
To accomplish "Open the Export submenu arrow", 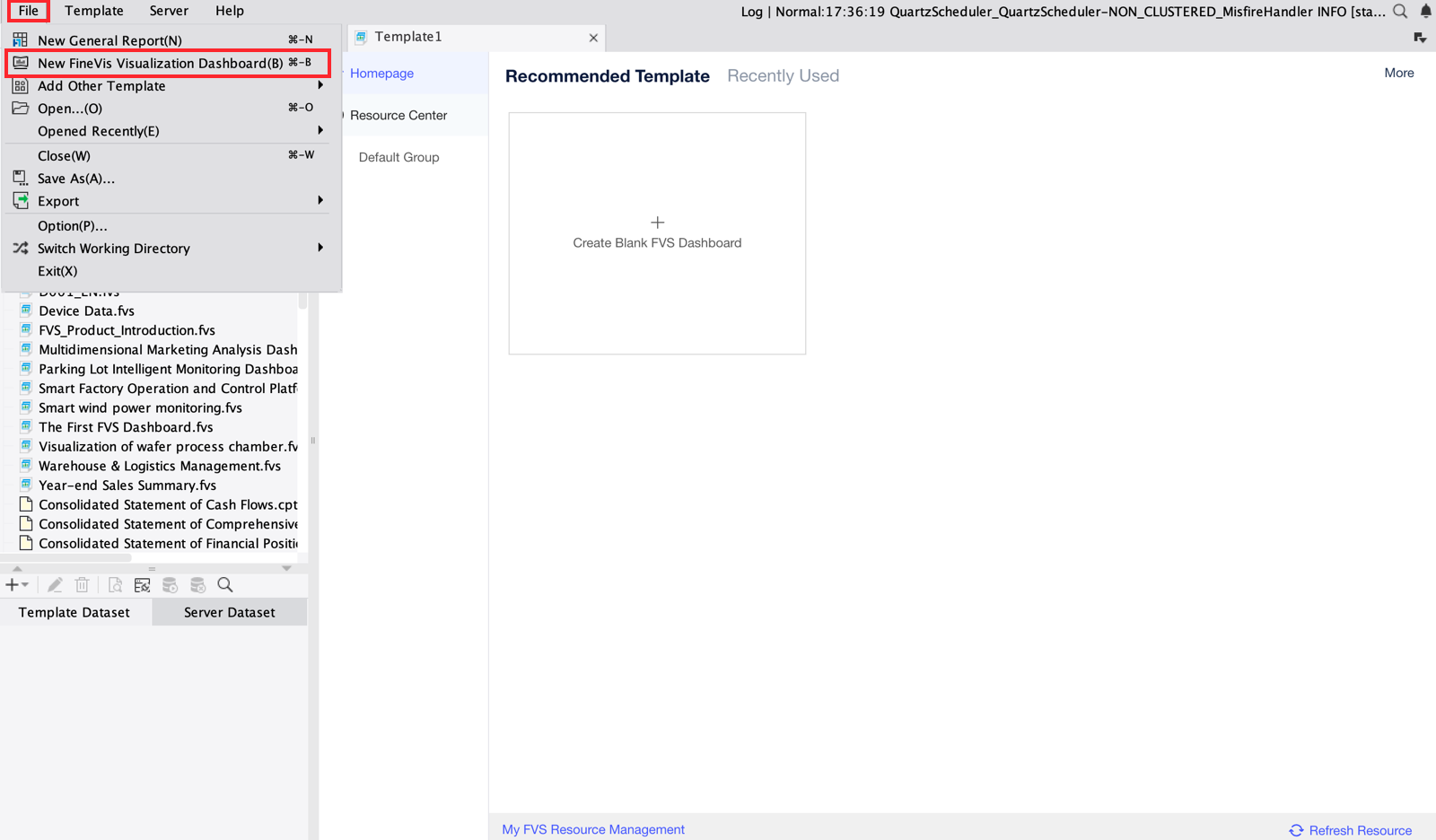I will point(320,200).
